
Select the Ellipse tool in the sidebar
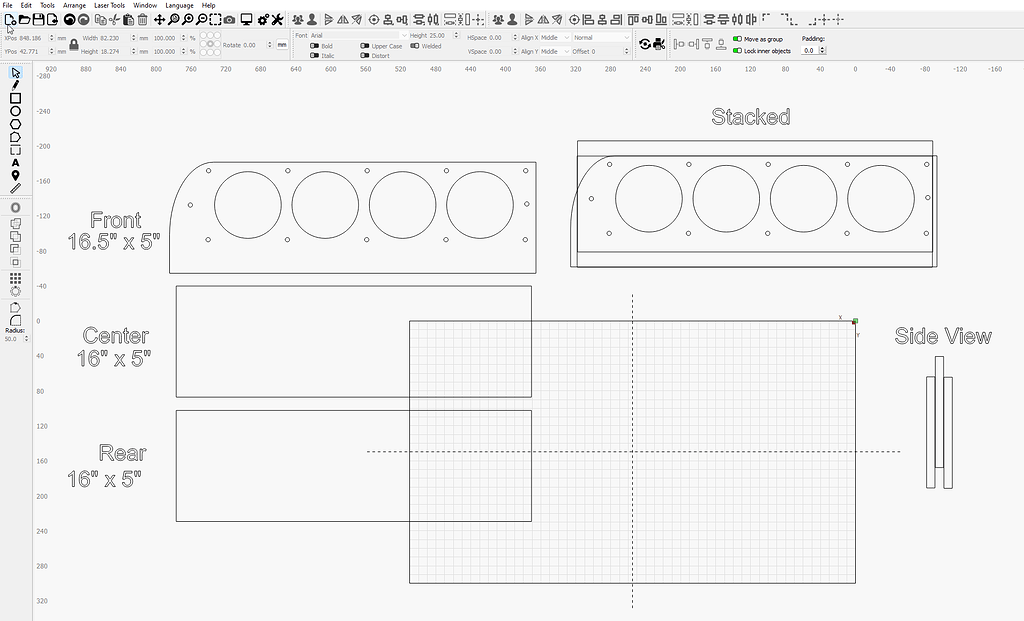14,111
